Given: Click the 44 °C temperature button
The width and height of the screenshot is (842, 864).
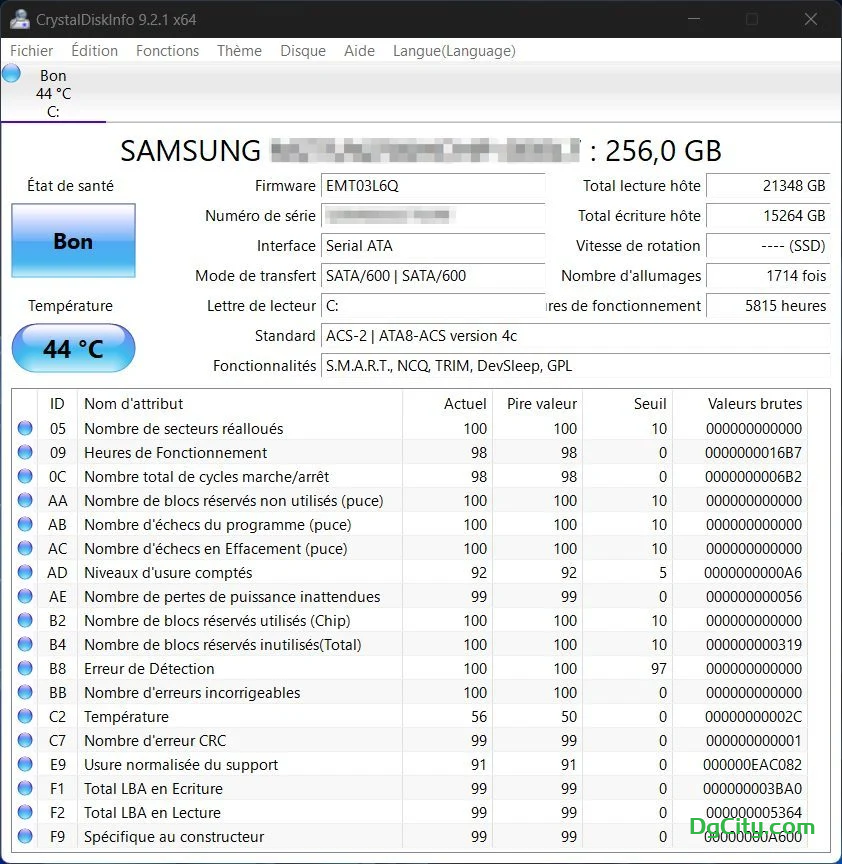Looking at the screenshot, I should pos(73,349).
